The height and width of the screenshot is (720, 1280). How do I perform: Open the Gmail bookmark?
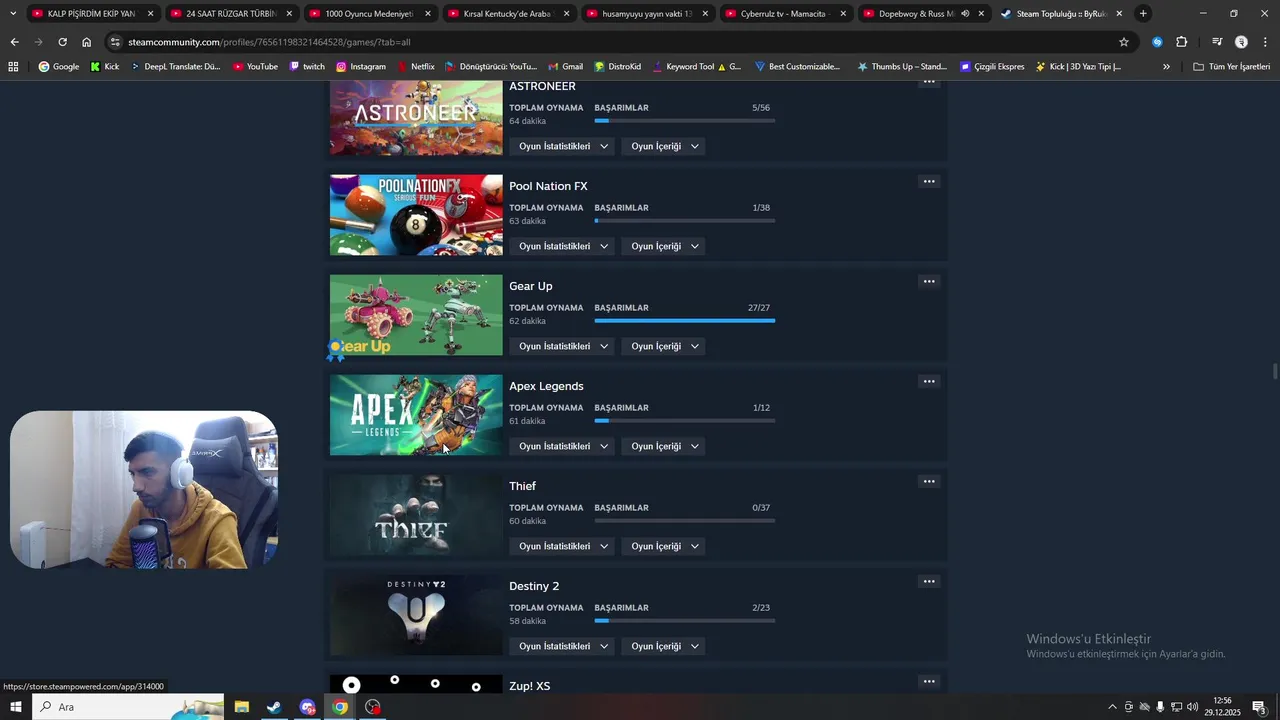565,67
